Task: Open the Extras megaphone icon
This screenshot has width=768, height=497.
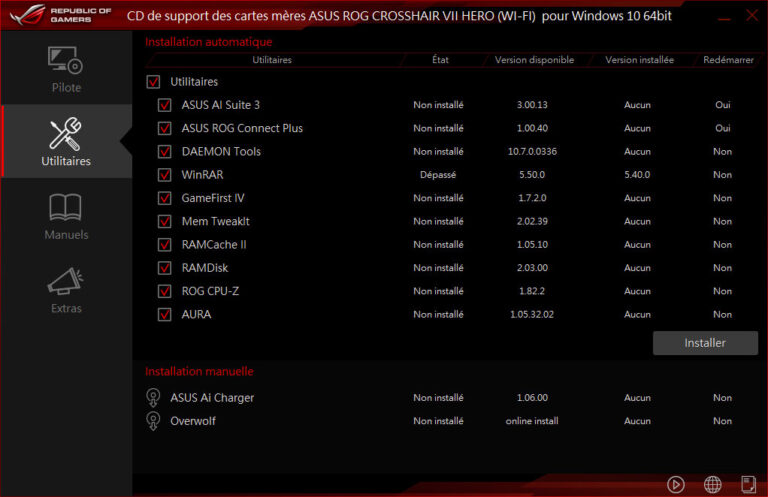Action: click(x=66, y=282)
